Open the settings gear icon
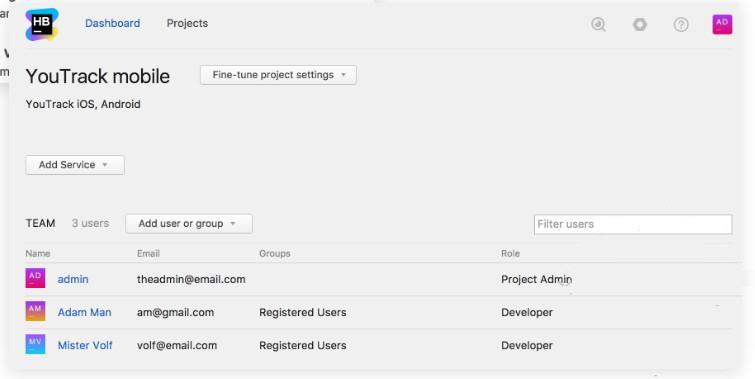Image resolution: width=755 pixels, height=379 pixels. point(639,24)
